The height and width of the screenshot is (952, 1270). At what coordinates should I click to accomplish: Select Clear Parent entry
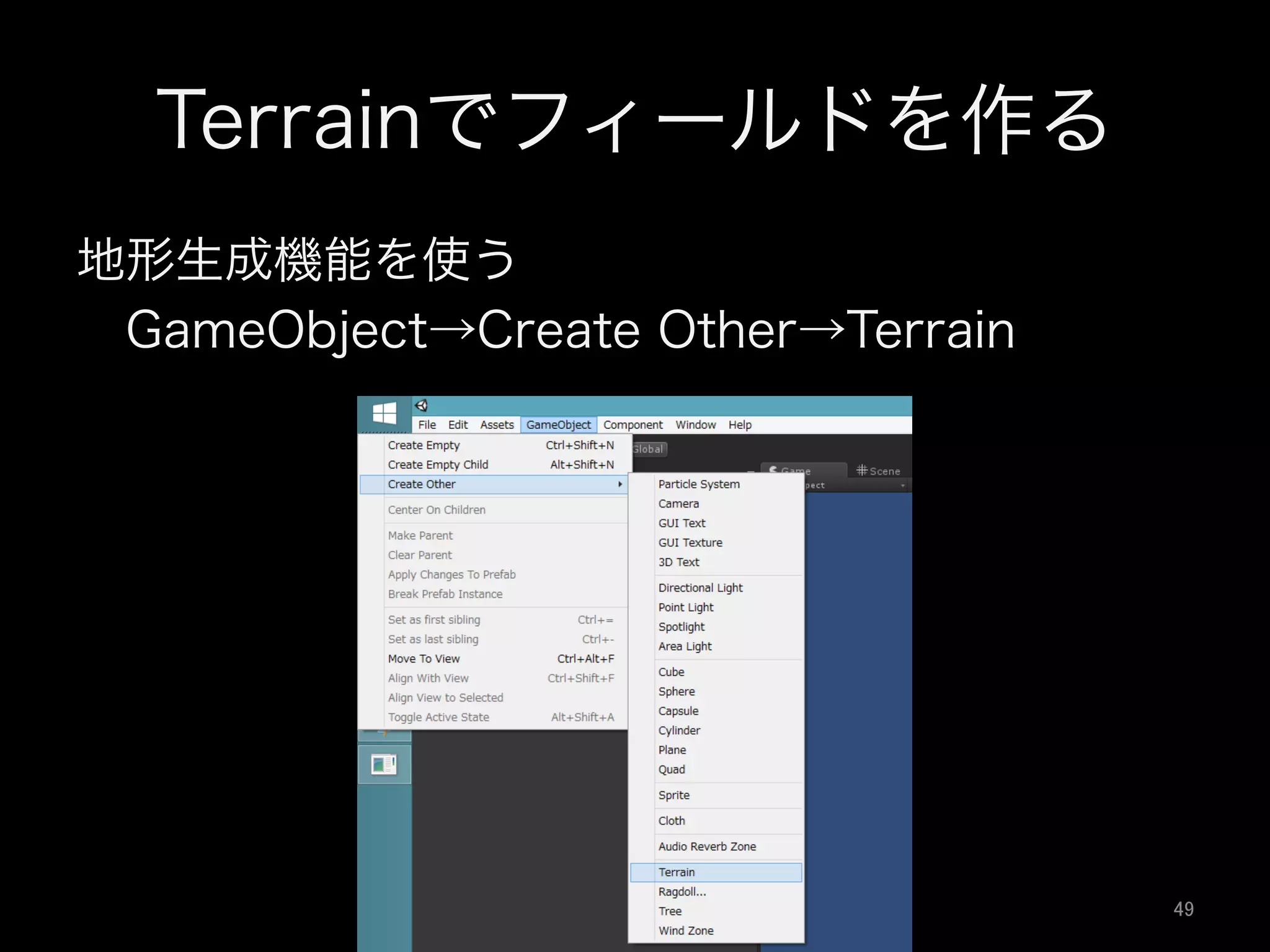[x=494, y=555]
